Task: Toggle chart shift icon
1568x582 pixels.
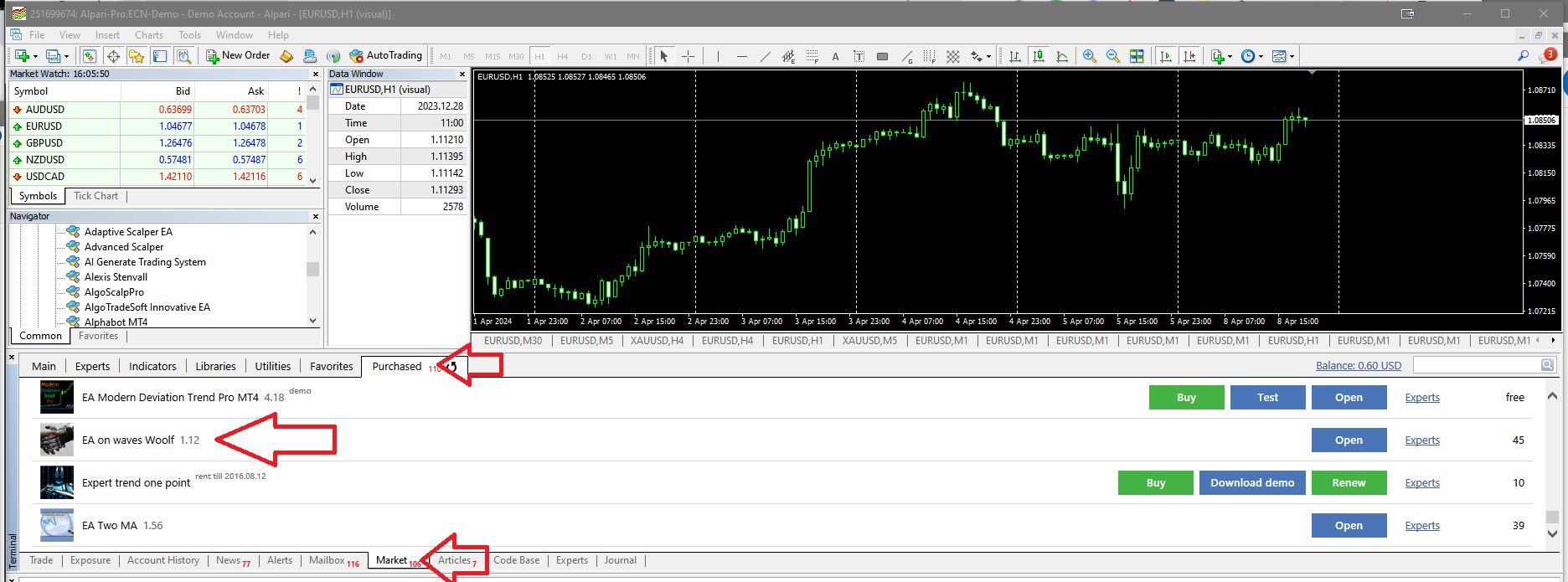Action: pyautogui.click(x=1189, y=56)
